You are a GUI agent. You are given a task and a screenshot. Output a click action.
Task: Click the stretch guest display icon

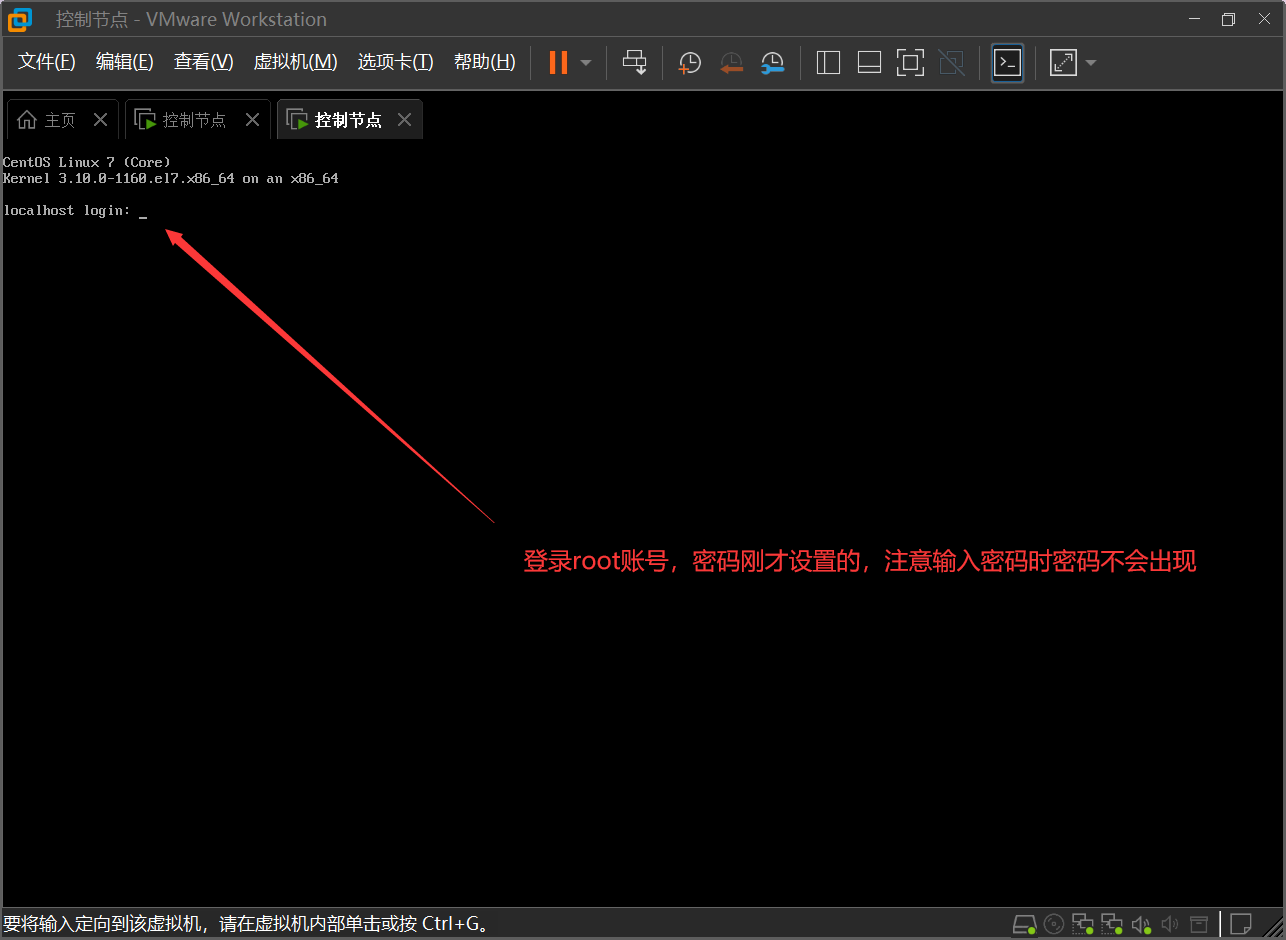pos(1063,63)
